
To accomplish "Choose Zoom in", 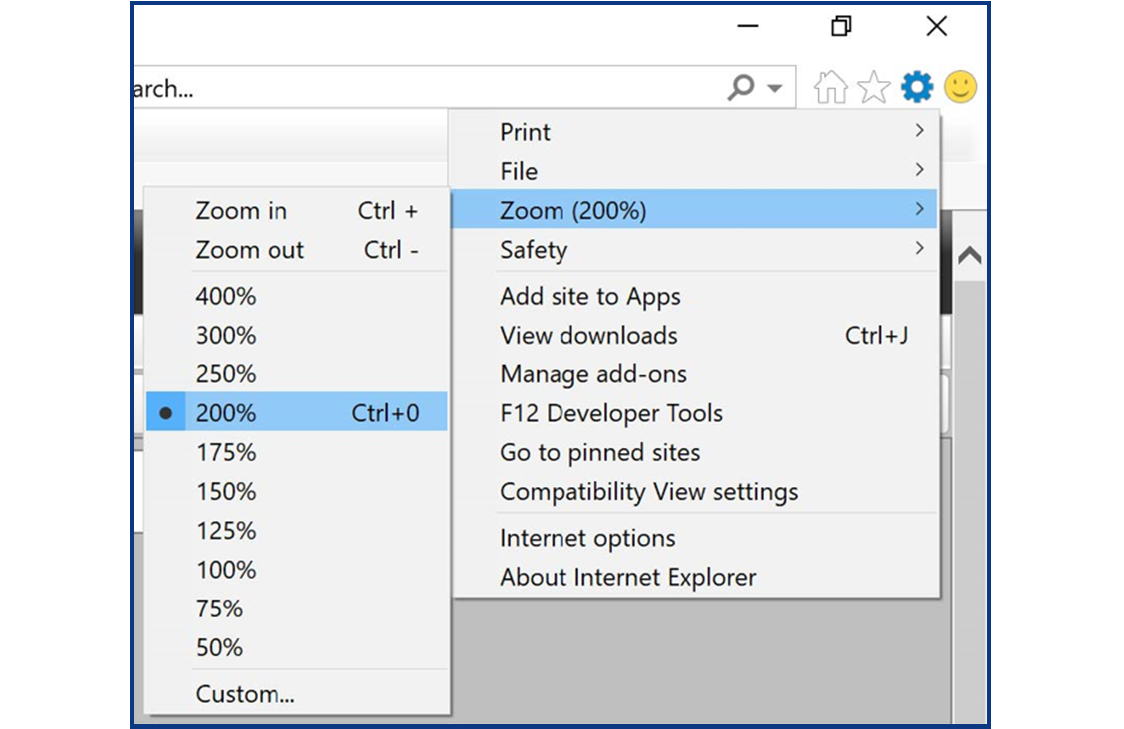I will pyautogui.click(x=297, y=210).
